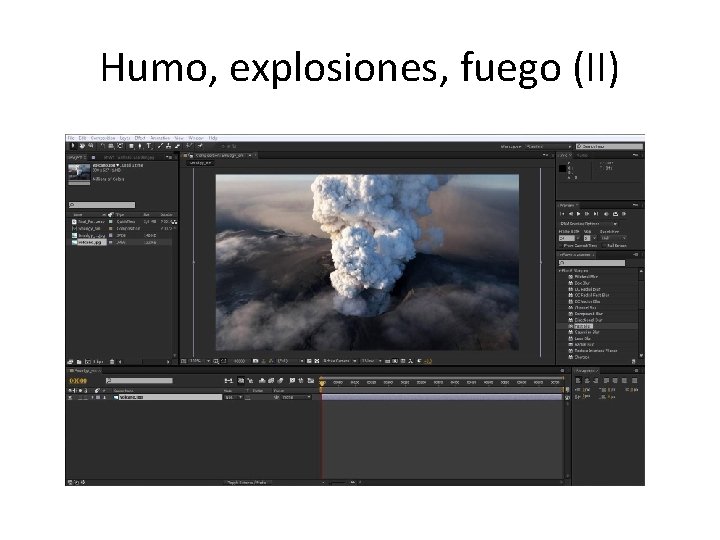720x540 pixels.
Task: Open volcano.jpg layer parent dropdown
Action: tap(296, 398)
